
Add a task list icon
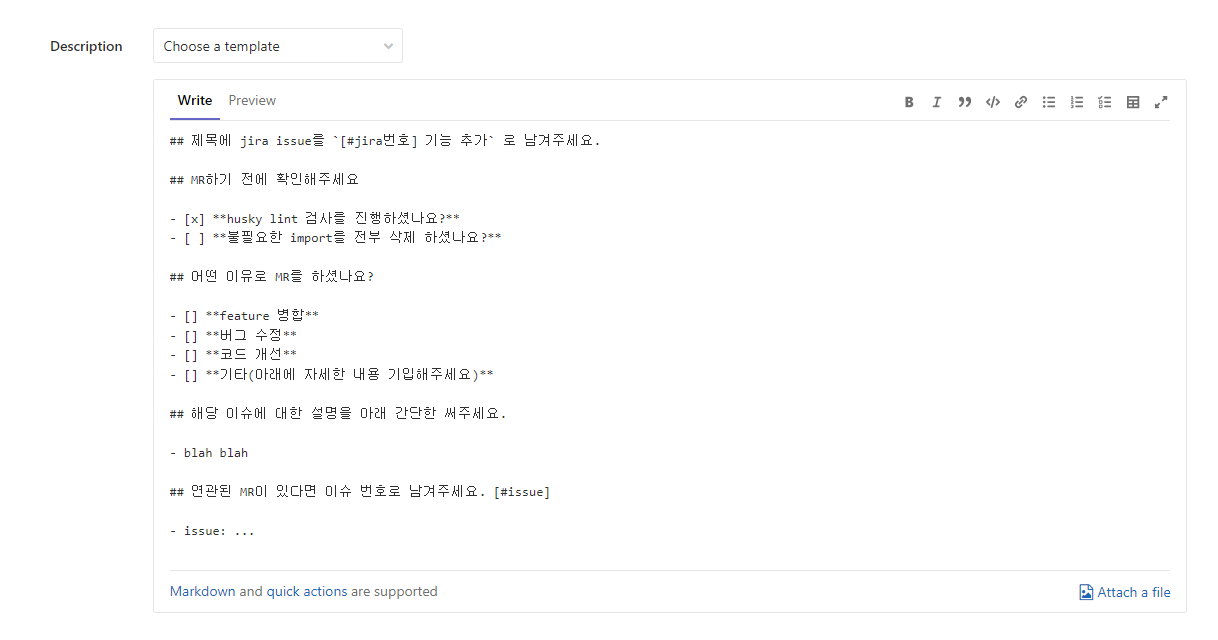(x=1105, y=102)
